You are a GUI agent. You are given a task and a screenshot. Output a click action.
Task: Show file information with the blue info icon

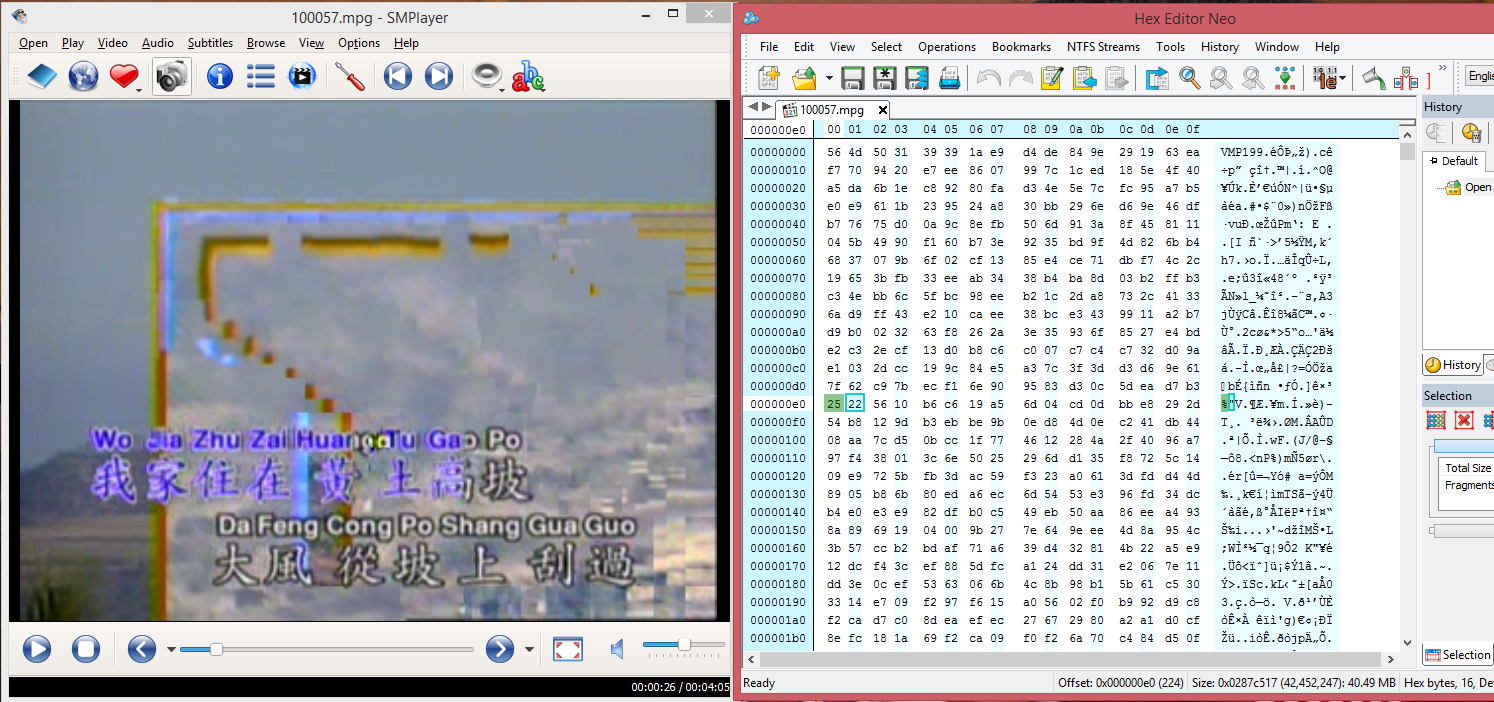tap(219, 76)
